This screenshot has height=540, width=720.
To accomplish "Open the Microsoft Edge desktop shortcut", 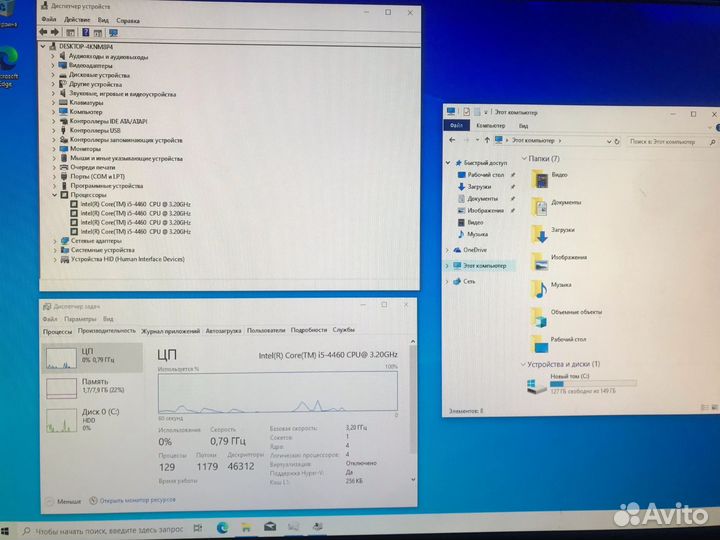I will point(8,67).
